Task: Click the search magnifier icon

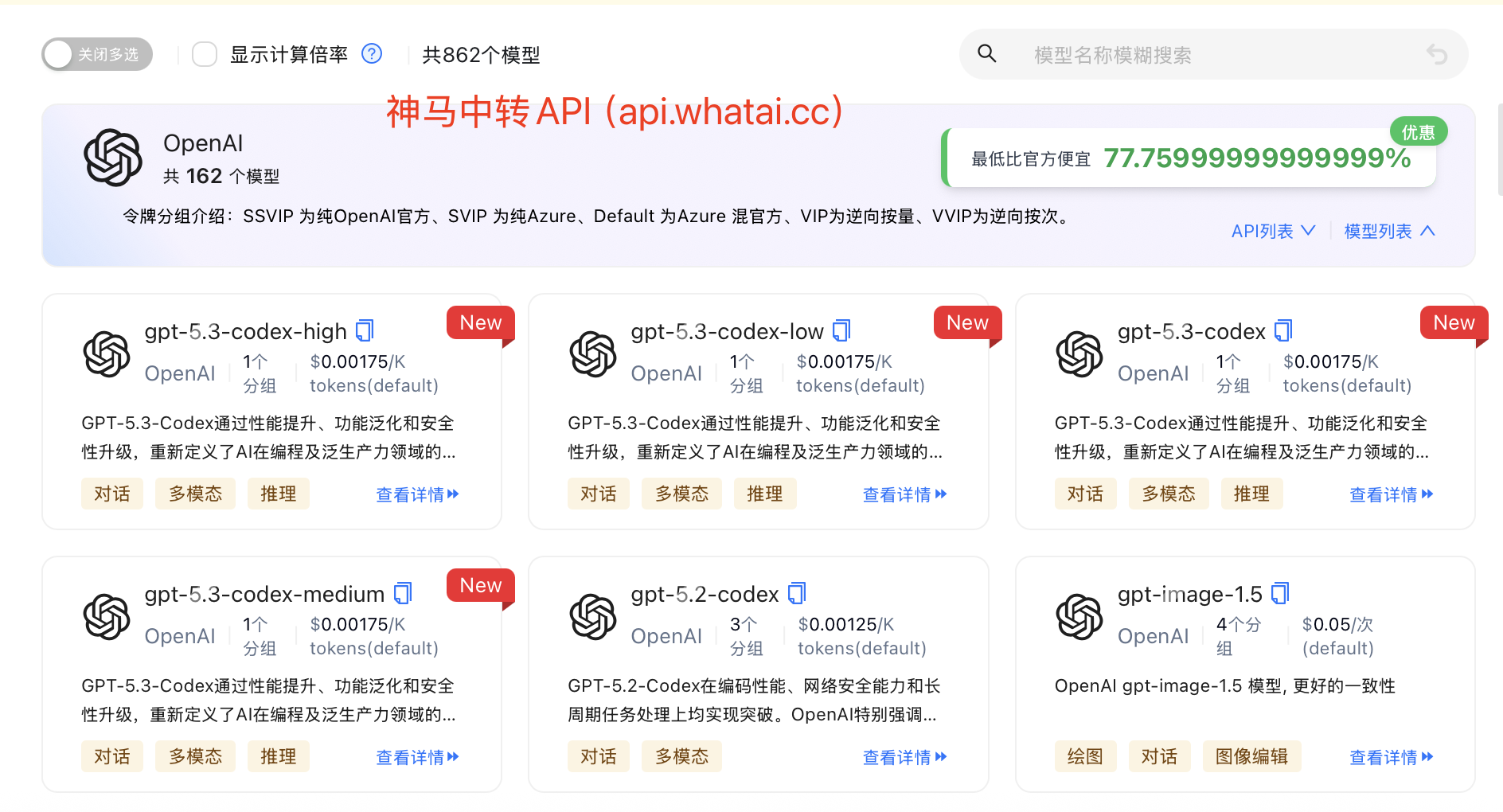Action: coord(987,54)
